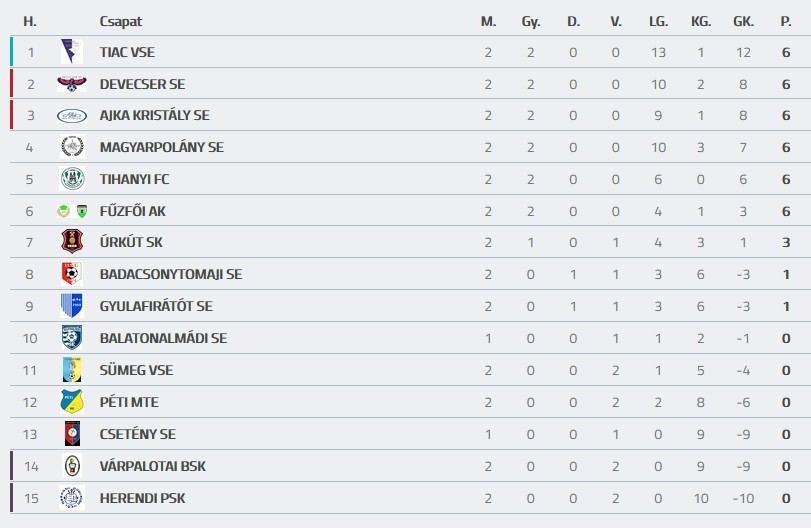Open the Fűzfői AK team link
The image size is (811, 528).
(134, 211)
